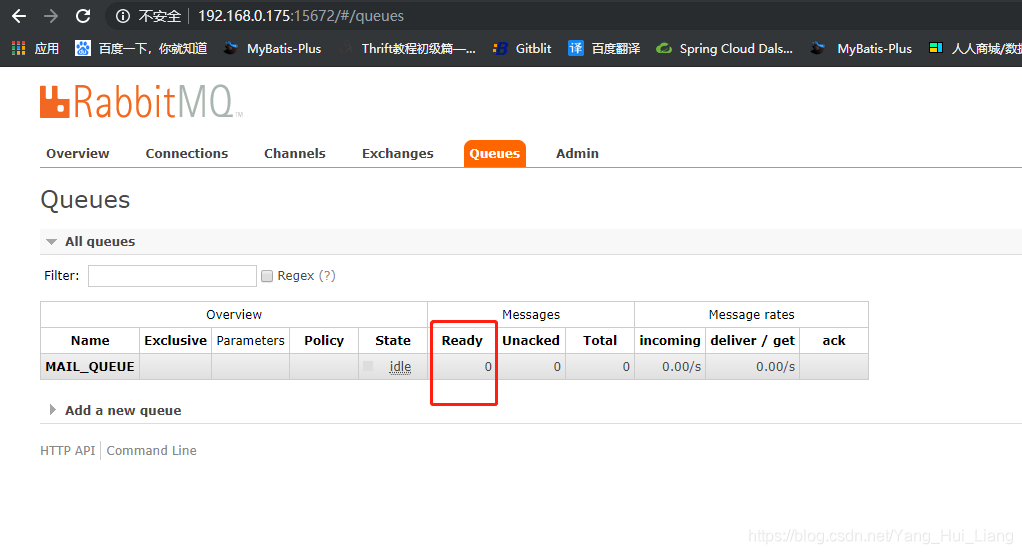Open the Command Line link
The image size is (1022, 554).
pyautogui.click(x=151, y=451)
